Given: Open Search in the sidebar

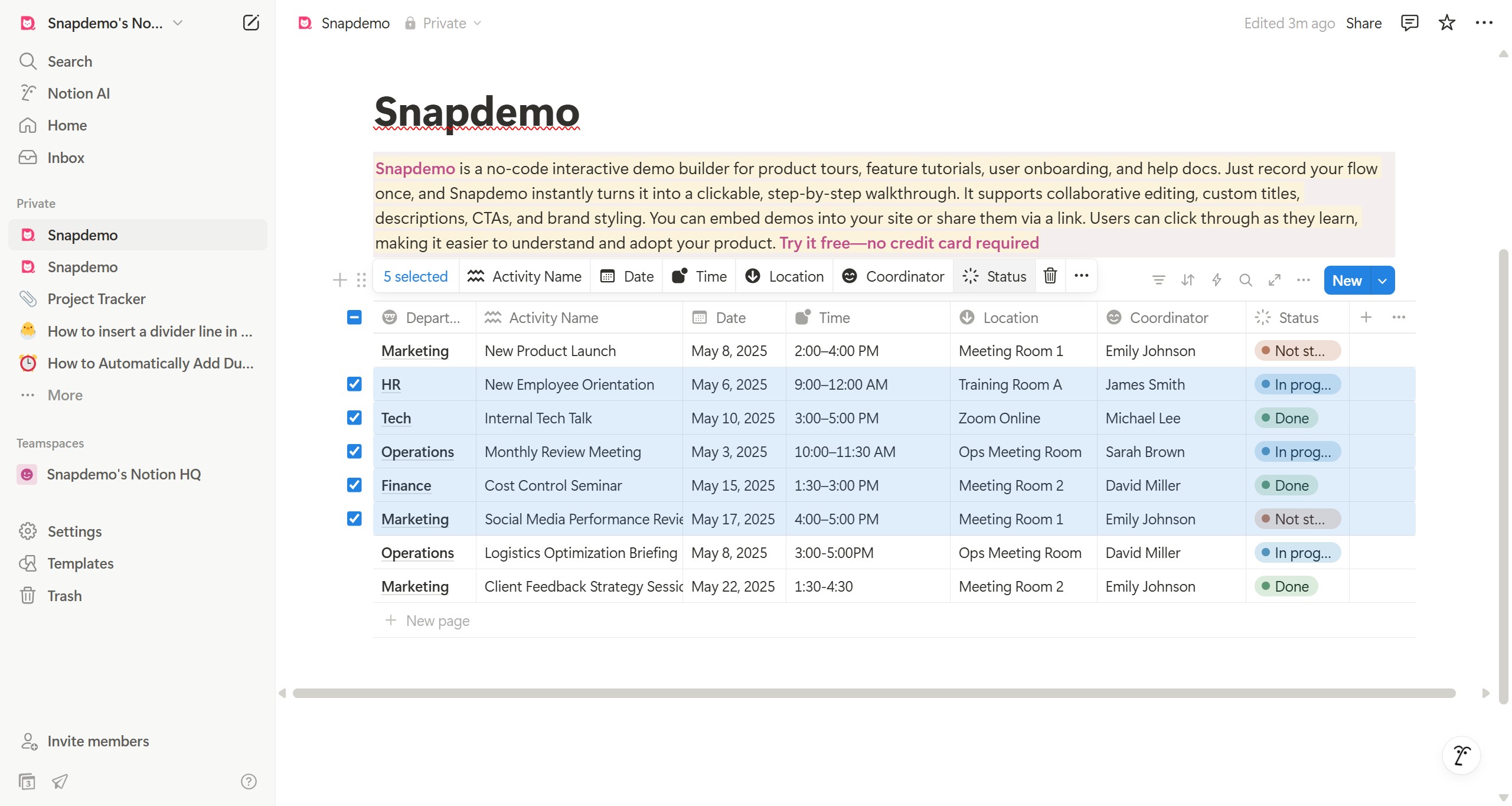Looking at the screenshot, I should (138, 61).
